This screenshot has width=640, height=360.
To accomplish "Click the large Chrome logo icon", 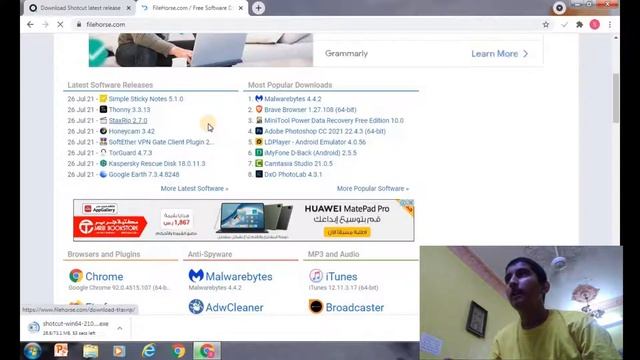I will tap(76, 276).
